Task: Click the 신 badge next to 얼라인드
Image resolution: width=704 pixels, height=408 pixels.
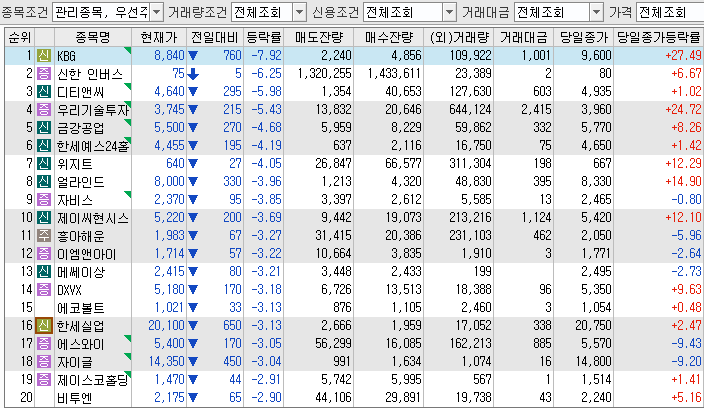Action: [x=44, y=181]
